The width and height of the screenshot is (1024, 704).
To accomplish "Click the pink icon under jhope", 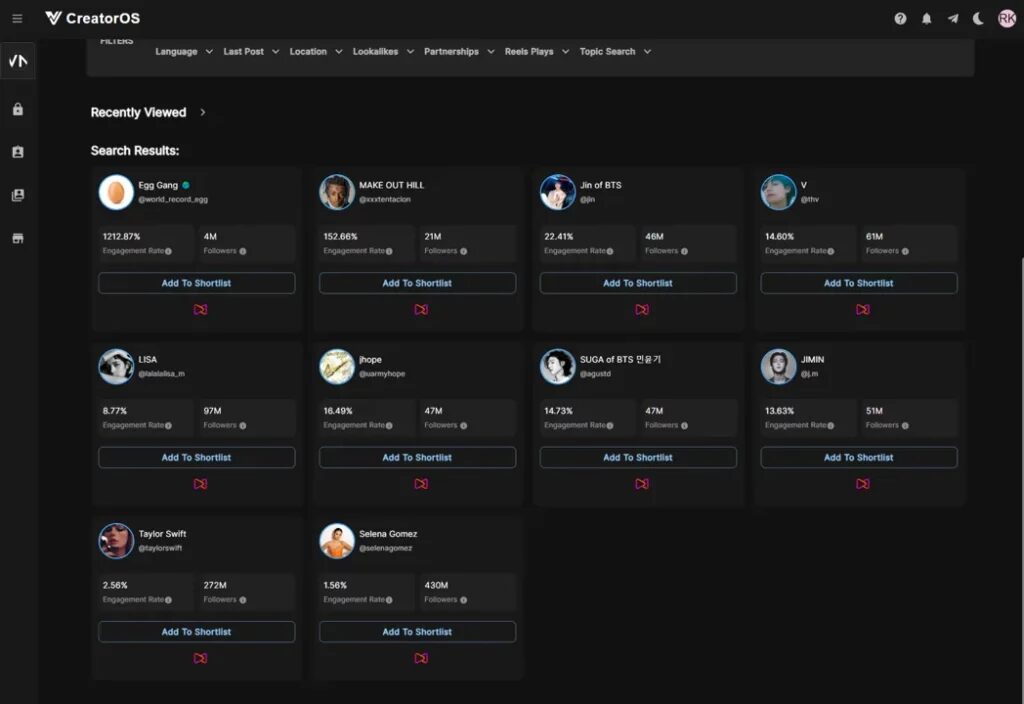I will (x=421, y=484).
